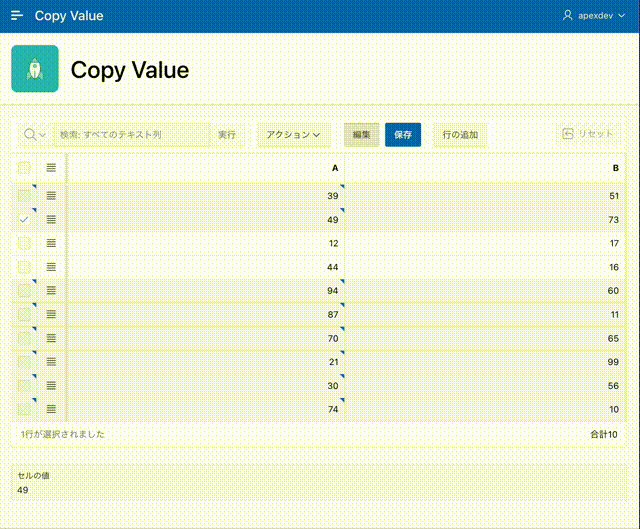Click the 1行が選択されました status text
Screen dimensions: 640x529
[62, 434]
